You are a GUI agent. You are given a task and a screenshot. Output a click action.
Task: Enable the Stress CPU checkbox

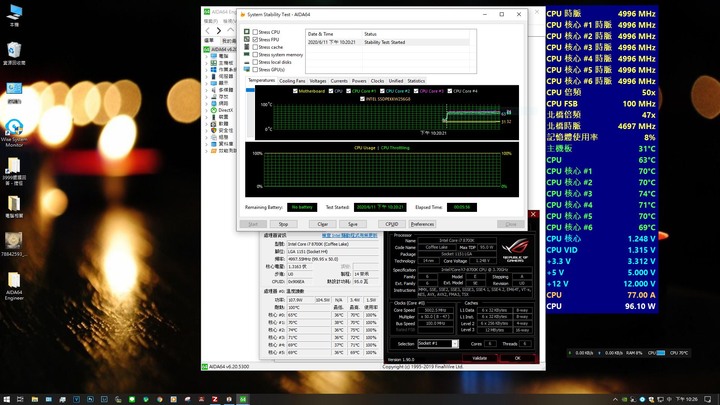(255, 32)
